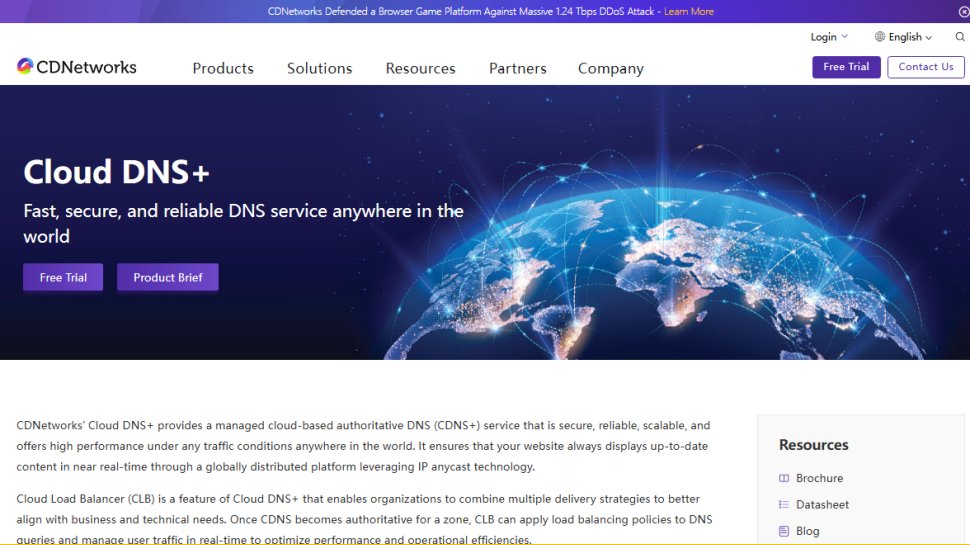Click the CDNetworks logo
The image size is (970, 545).
coord(77,67)
